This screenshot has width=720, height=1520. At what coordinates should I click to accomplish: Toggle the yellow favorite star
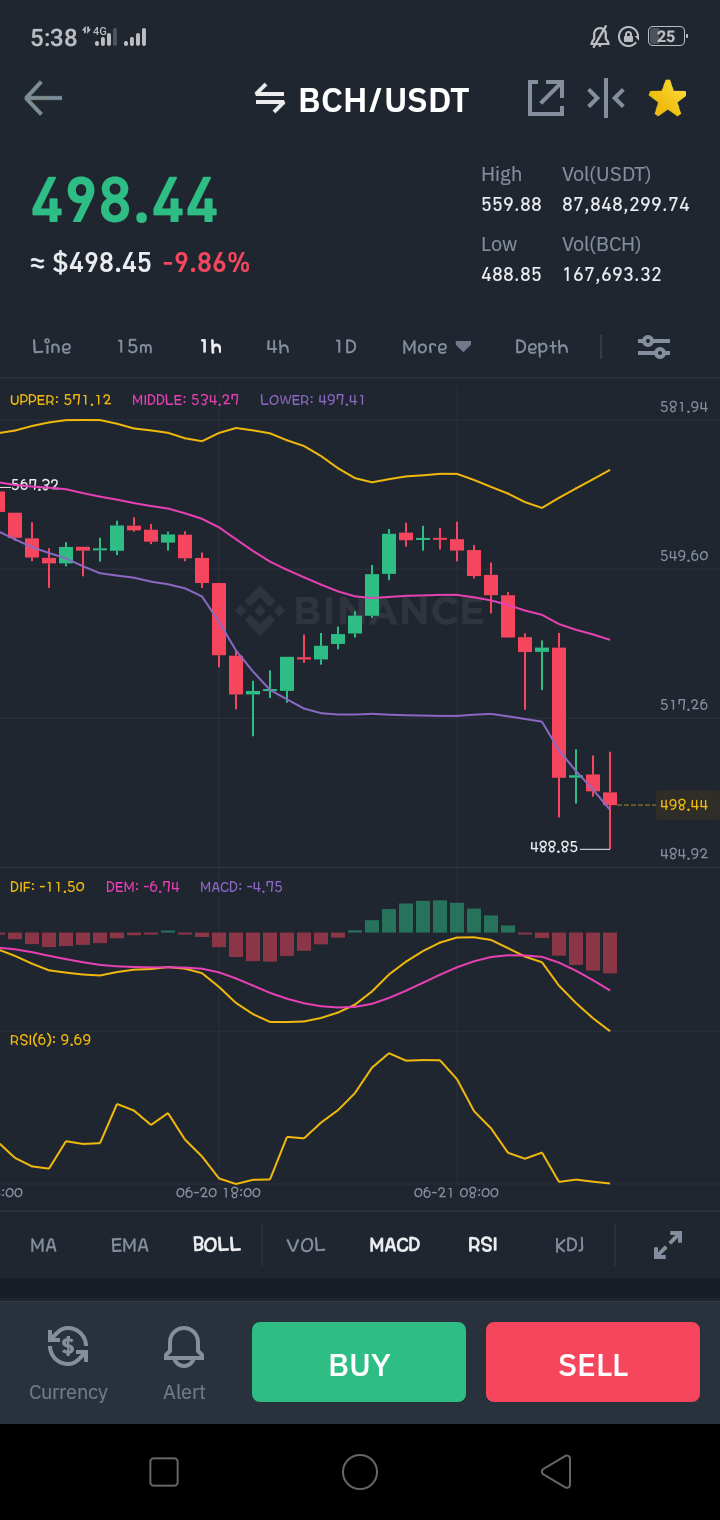[667, 98]
